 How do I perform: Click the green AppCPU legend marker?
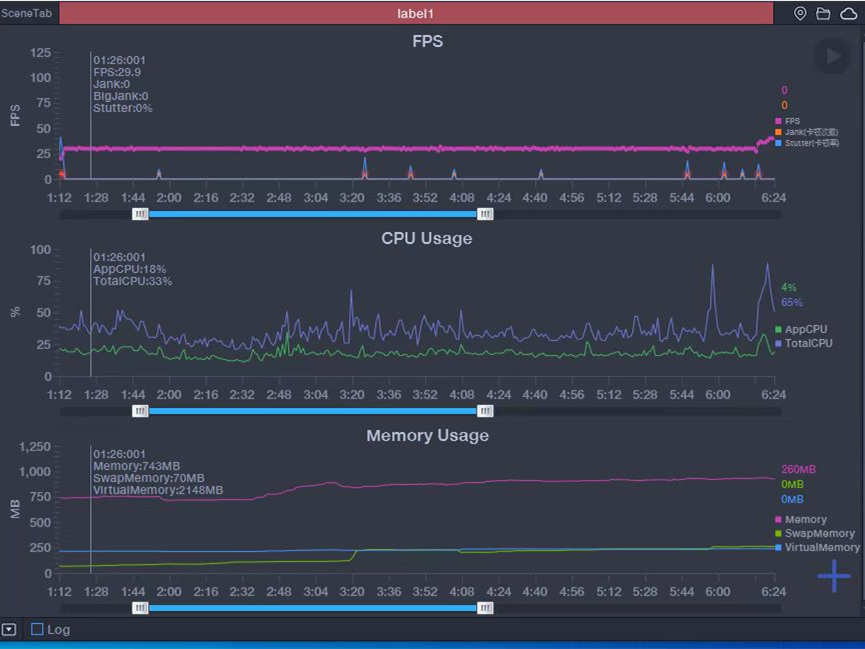click(x=778, y=329)
